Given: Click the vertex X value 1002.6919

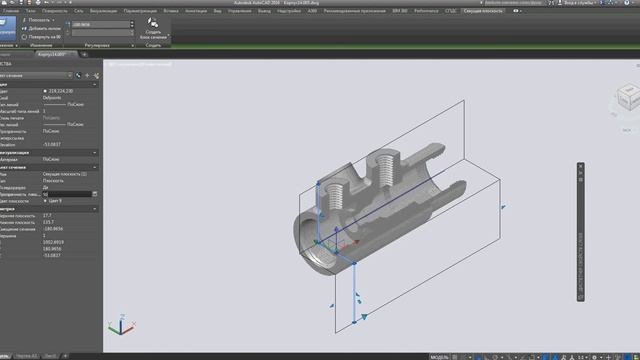Looking at the screenshot, I should 53,242.
